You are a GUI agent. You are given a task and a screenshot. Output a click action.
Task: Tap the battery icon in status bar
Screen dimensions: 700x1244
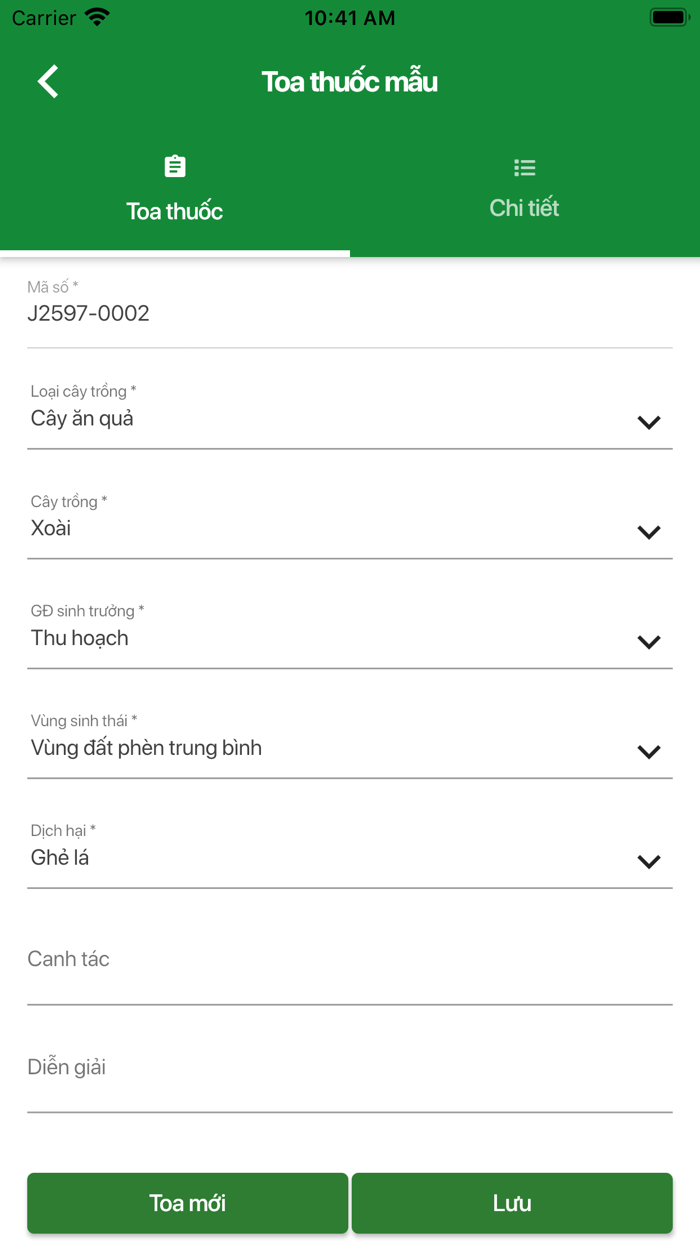click(x=667, y=17)
